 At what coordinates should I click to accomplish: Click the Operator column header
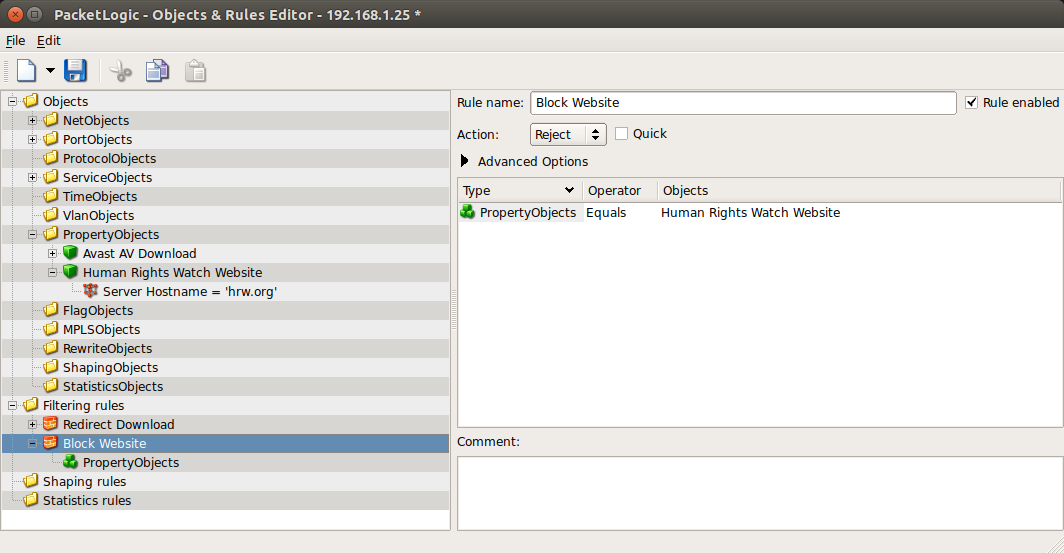click(619, 191)
